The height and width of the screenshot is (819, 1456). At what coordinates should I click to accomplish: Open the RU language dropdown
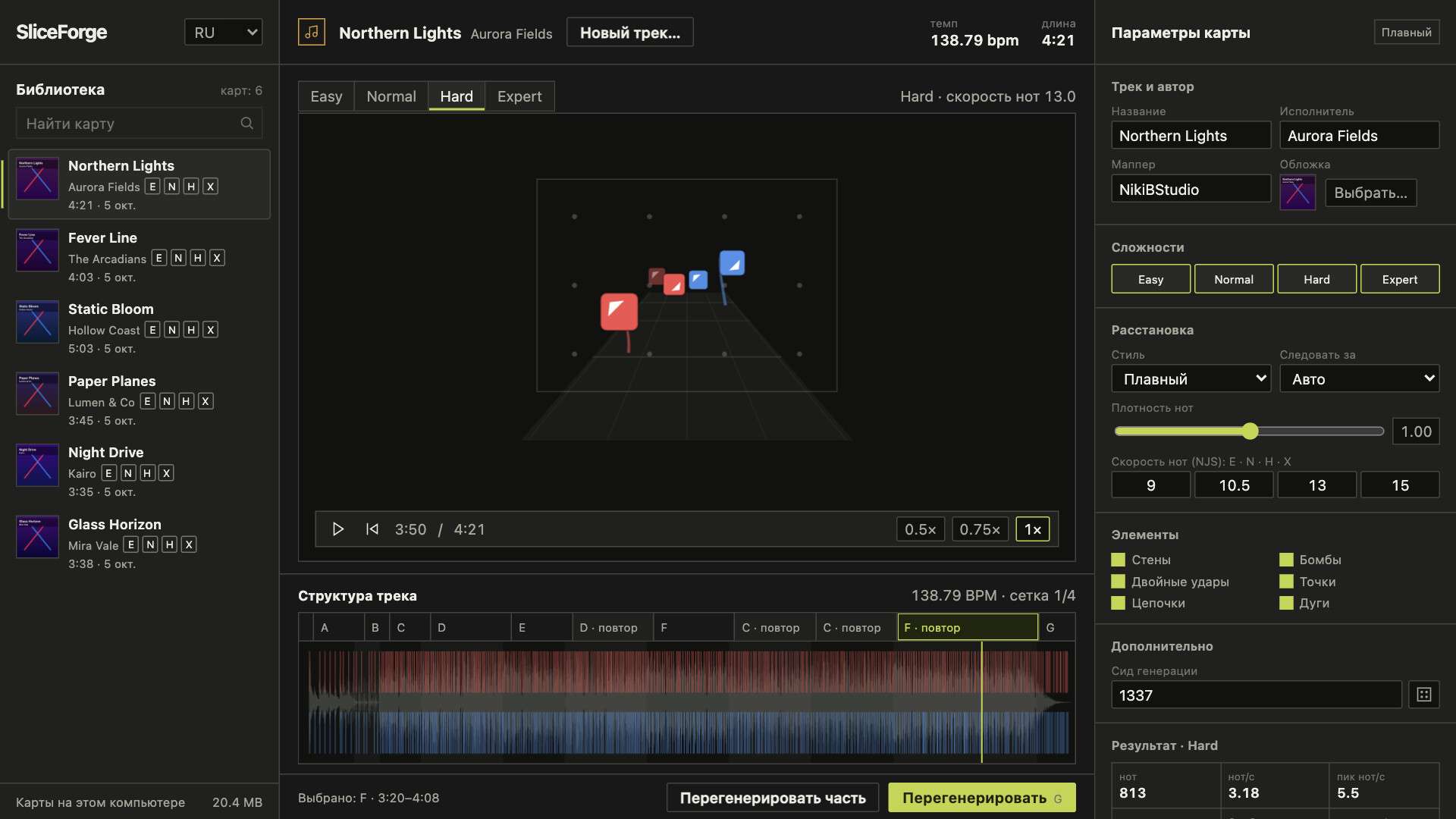click(224, 32)
